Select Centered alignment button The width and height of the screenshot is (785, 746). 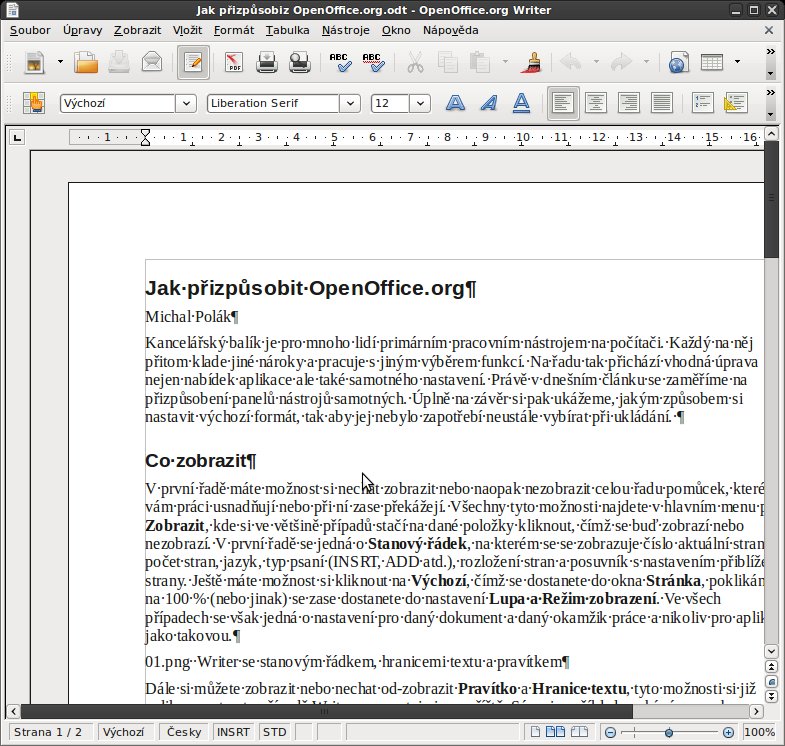[596, 103]
